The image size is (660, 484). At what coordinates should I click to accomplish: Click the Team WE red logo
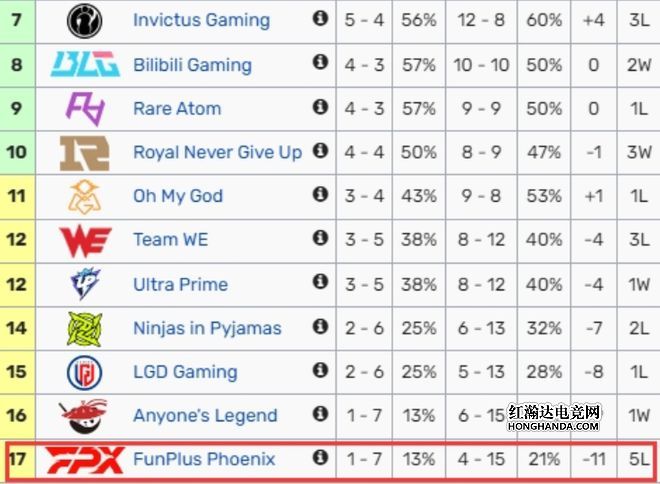85,241
